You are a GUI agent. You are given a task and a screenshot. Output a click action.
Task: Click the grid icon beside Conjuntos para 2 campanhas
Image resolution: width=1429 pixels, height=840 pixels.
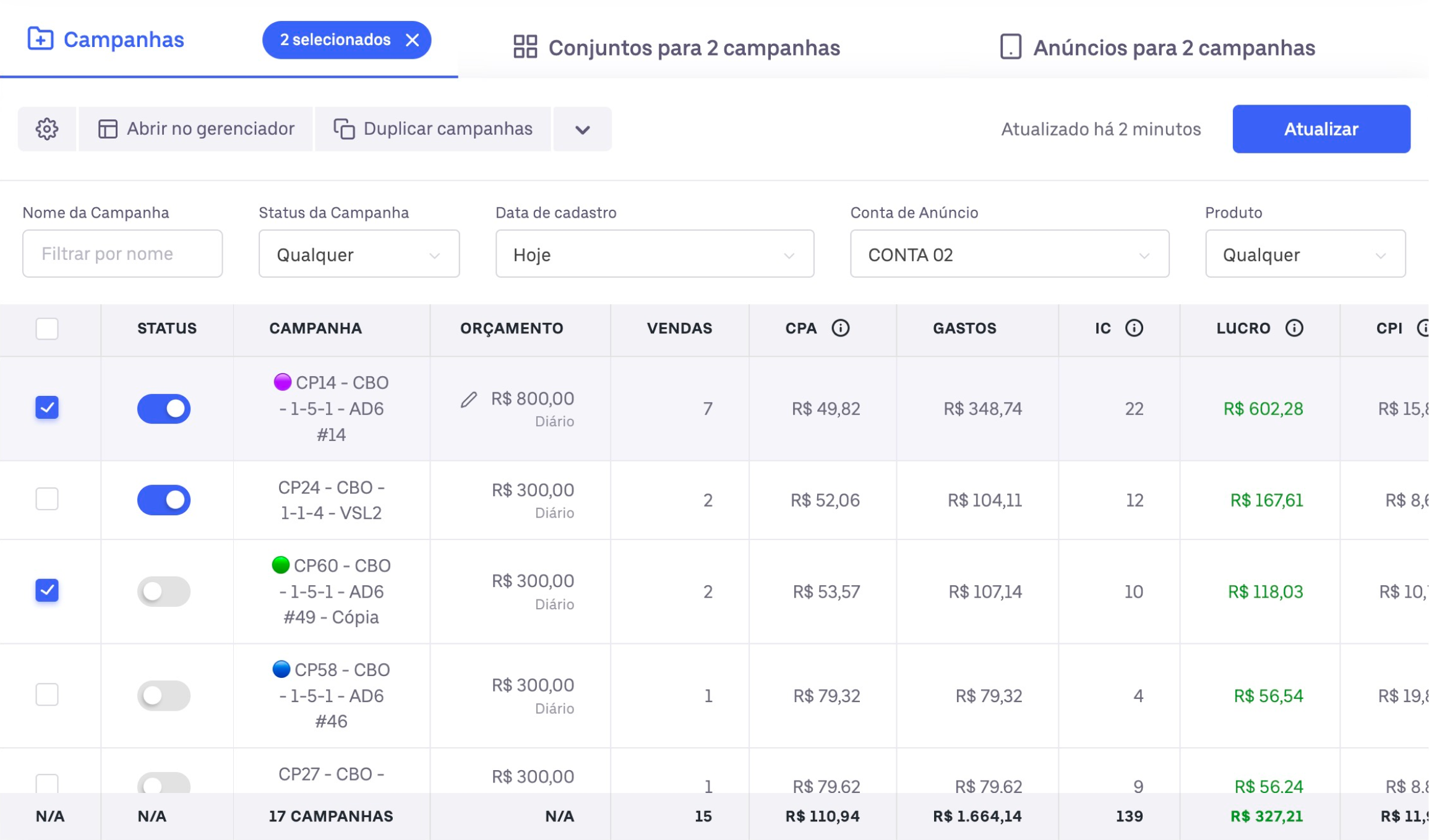525,47
